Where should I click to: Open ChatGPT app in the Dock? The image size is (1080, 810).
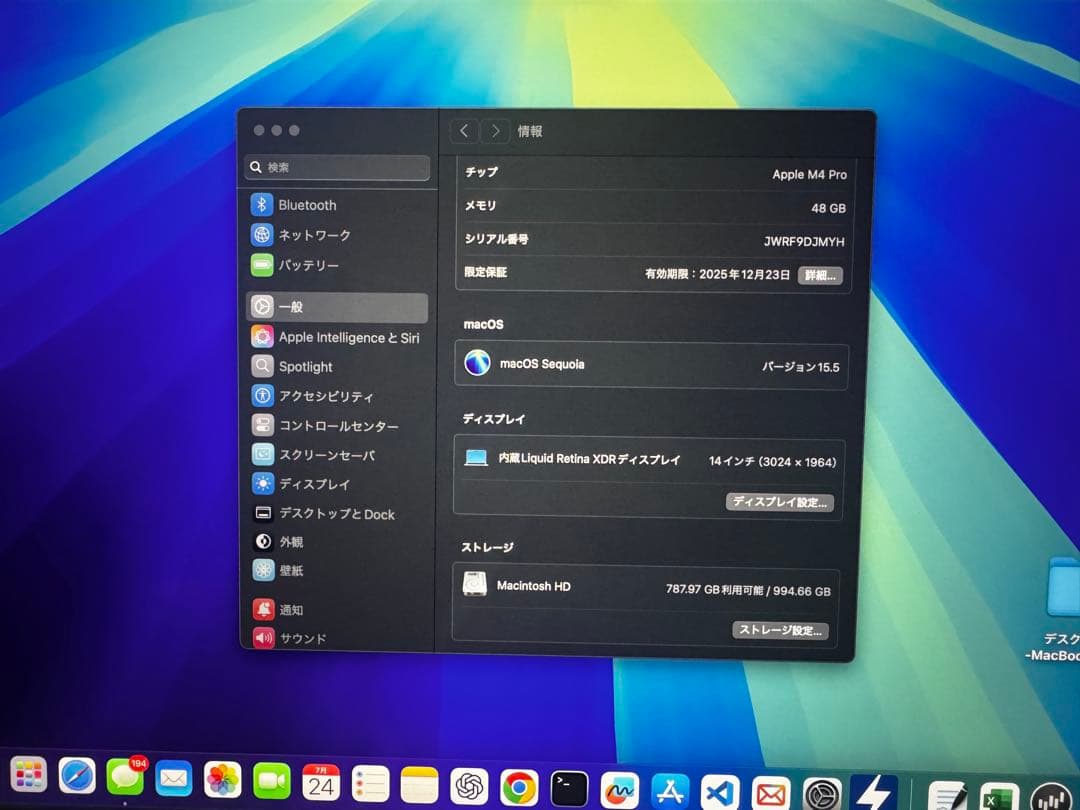469,787
